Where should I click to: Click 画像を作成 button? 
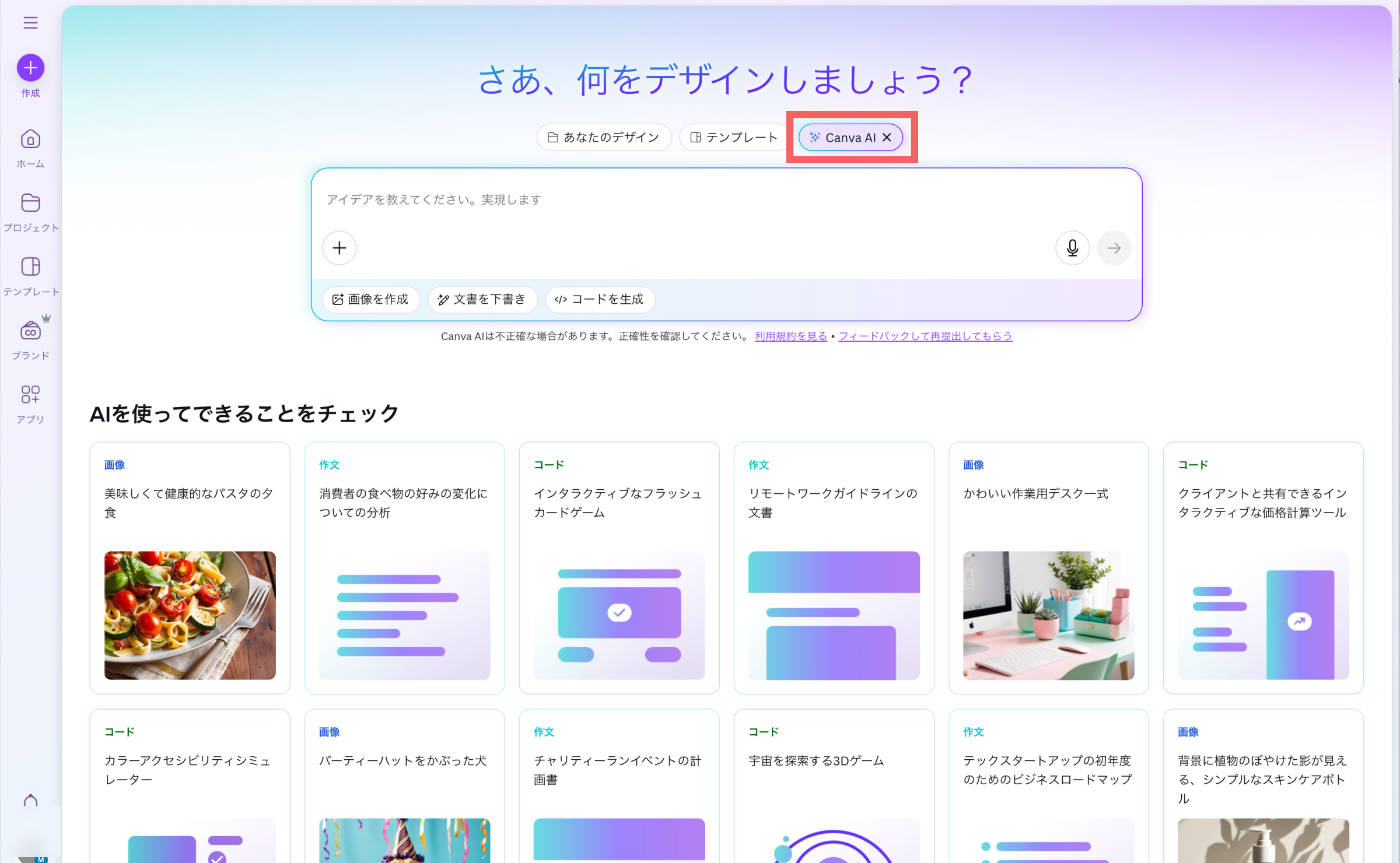pyautogui.click(x=371, y=299)
